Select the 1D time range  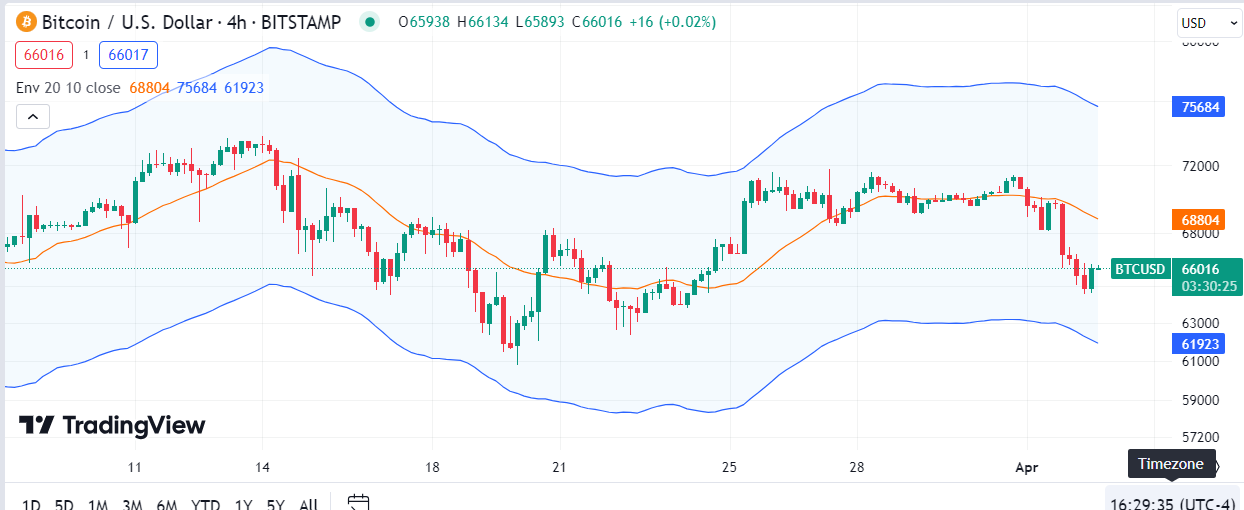click(31, 504)
